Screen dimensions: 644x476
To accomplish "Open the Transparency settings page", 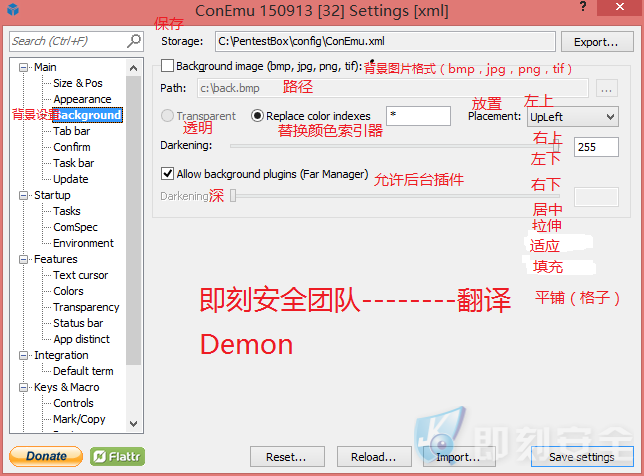I will pyautogui.click(x=86, y=307).
